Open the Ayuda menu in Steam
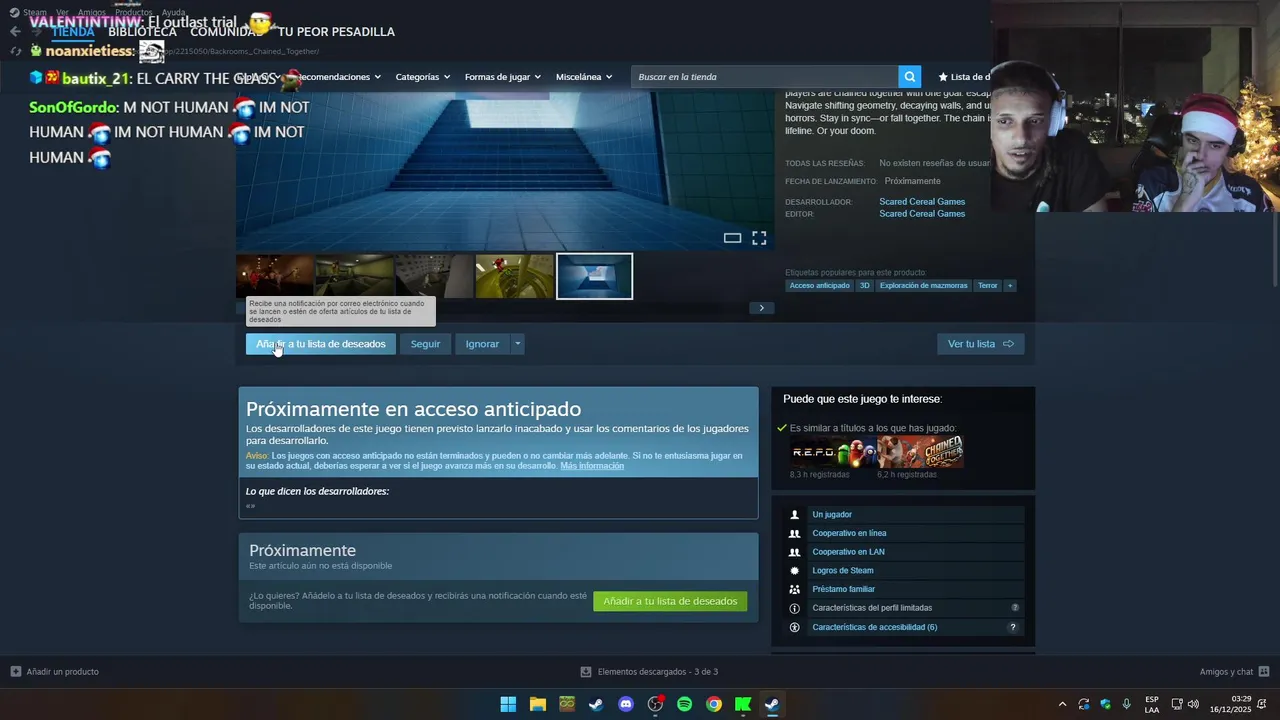This screenshot has height=720, width=1280. (x=174, y=13)
